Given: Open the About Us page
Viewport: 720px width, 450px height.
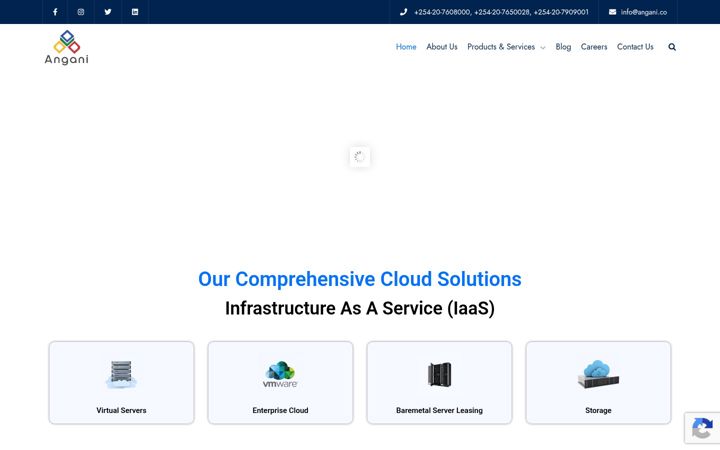Looking at the screenshot, I should coord(442,47).
